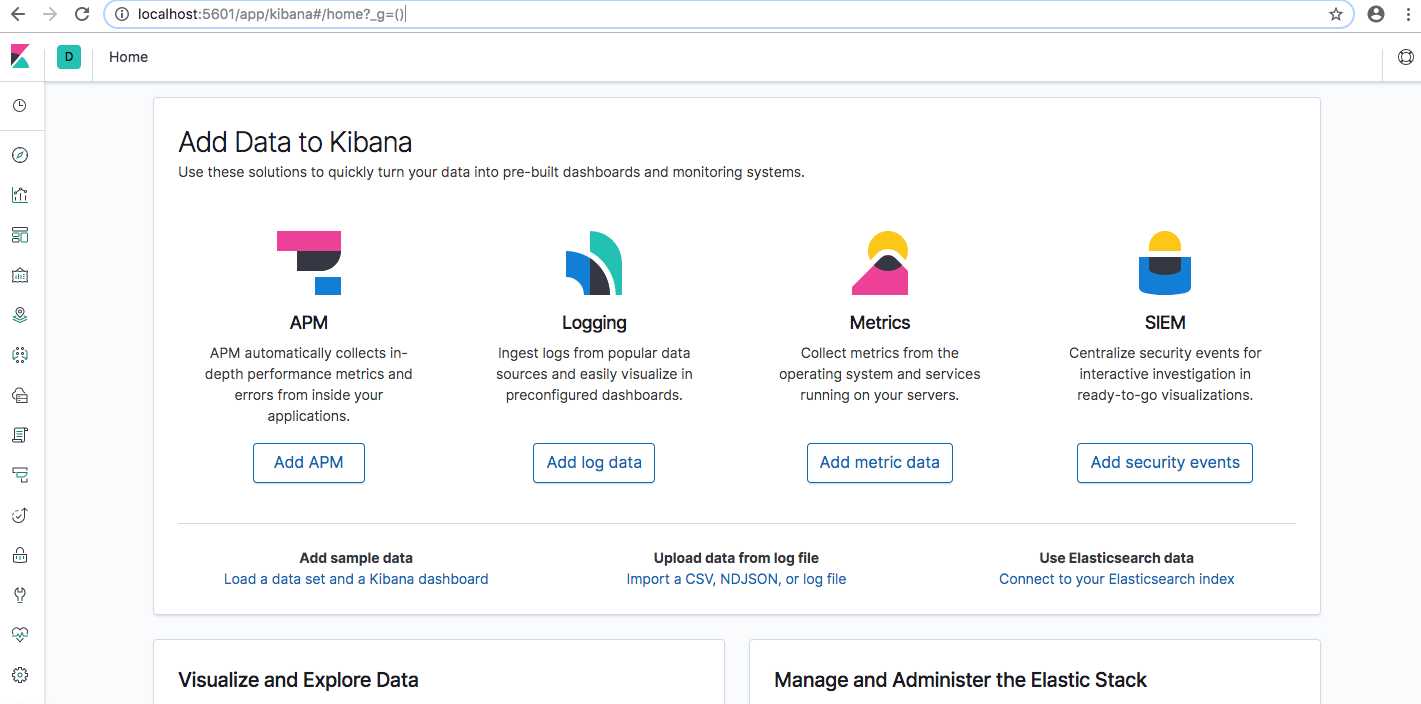Click the Add sample data label
The image size is (1421, 704).
[x=356, y=558]
